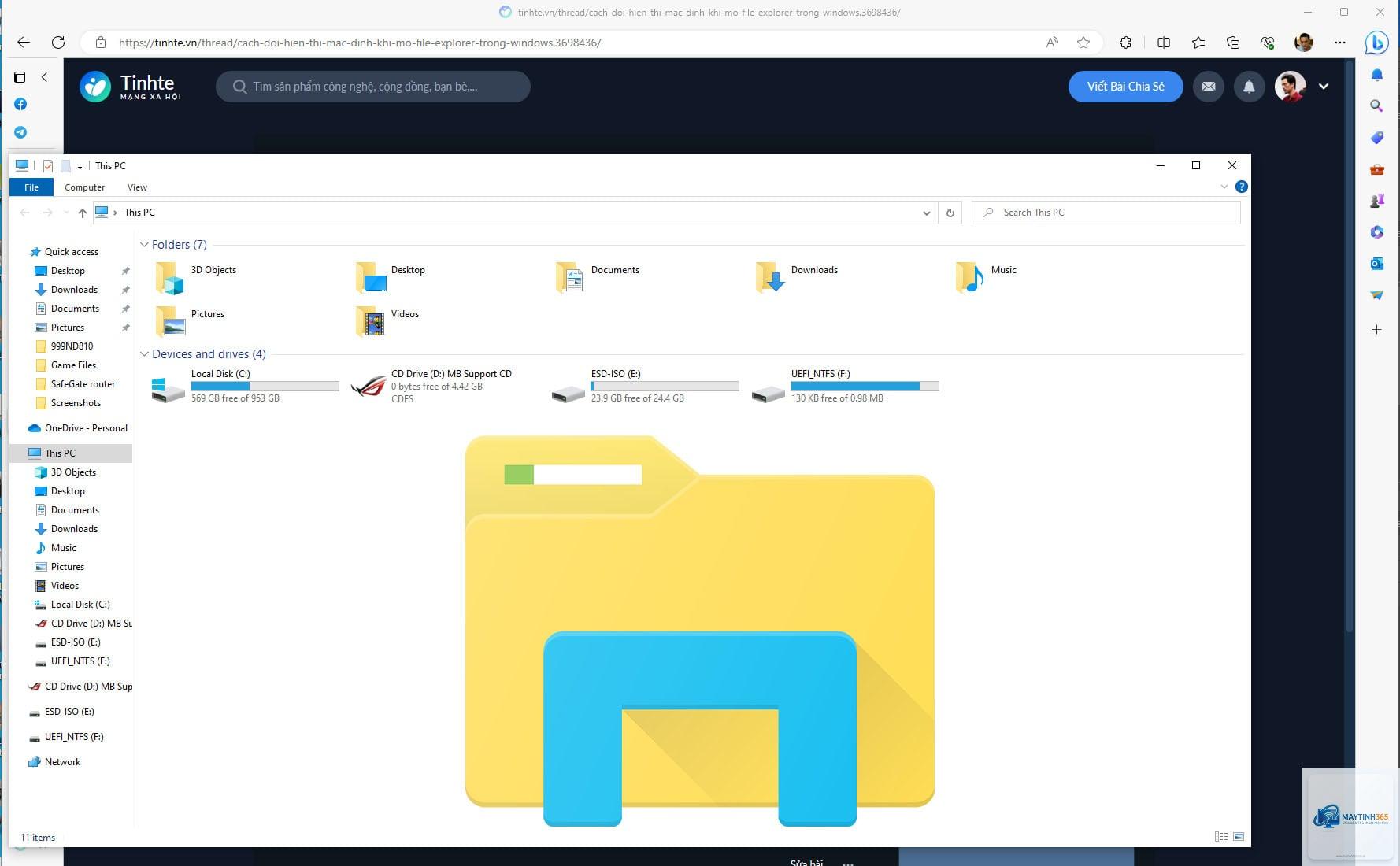Viewport: 1400px width, 866px height.
Task: Open the Music folder tile
Action: pyautogui.click(x=986, y=277)
